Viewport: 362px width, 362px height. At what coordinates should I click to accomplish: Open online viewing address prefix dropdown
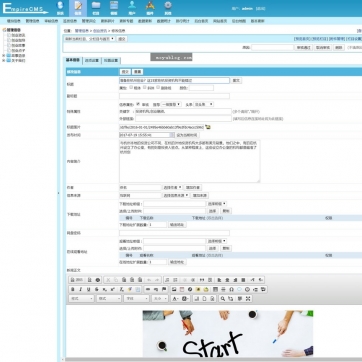[217, 241]
